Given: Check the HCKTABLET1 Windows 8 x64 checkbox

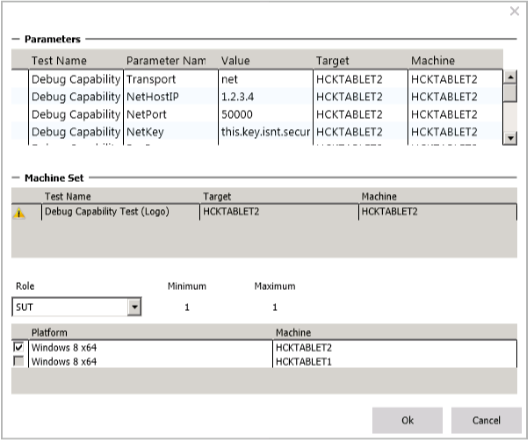Looking at the screenshot, I should tap(18, 361).
